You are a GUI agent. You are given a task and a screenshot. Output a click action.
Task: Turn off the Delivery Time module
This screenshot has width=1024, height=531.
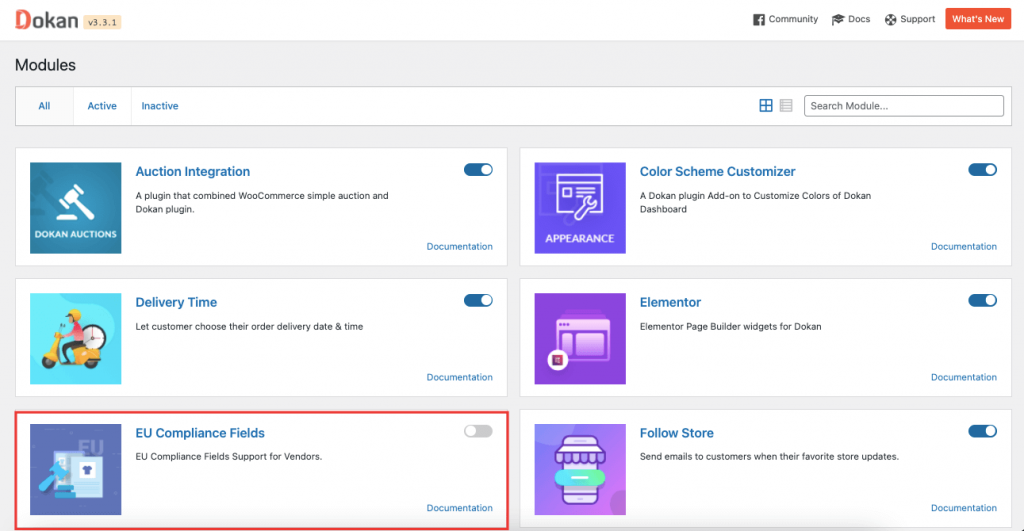(x=478, y=300)
